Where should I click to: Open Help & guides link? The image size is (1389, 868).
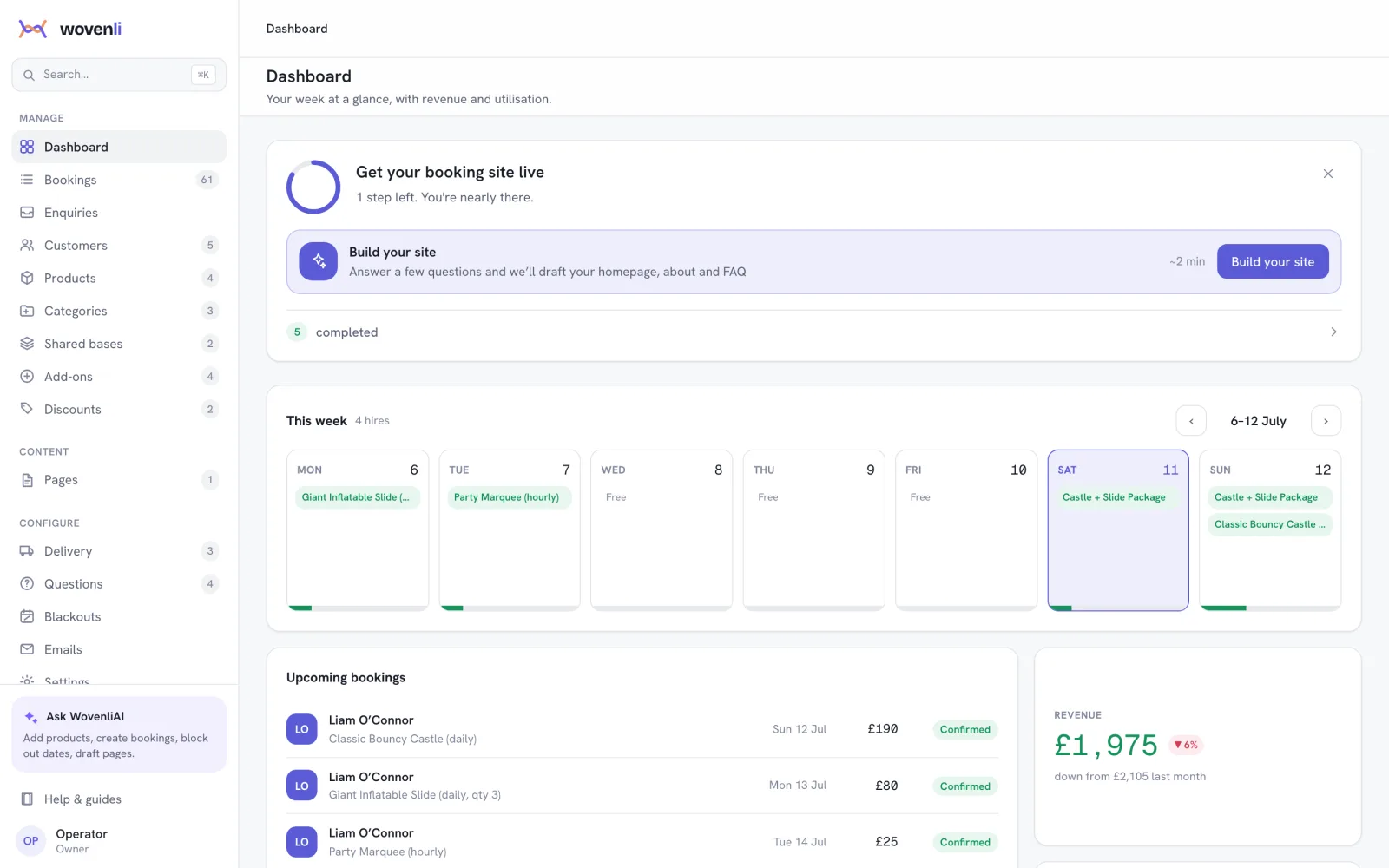(119, 799)
